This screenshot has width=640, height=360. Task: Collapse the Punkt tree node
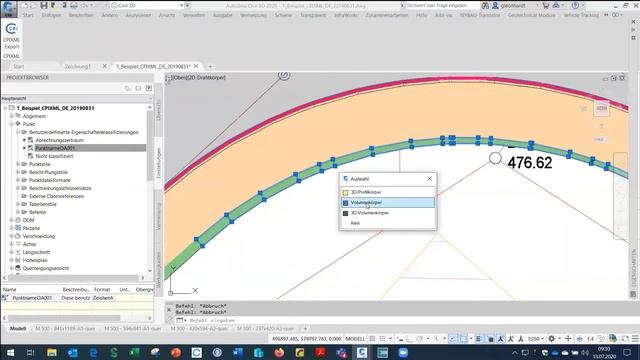point(11,124)
